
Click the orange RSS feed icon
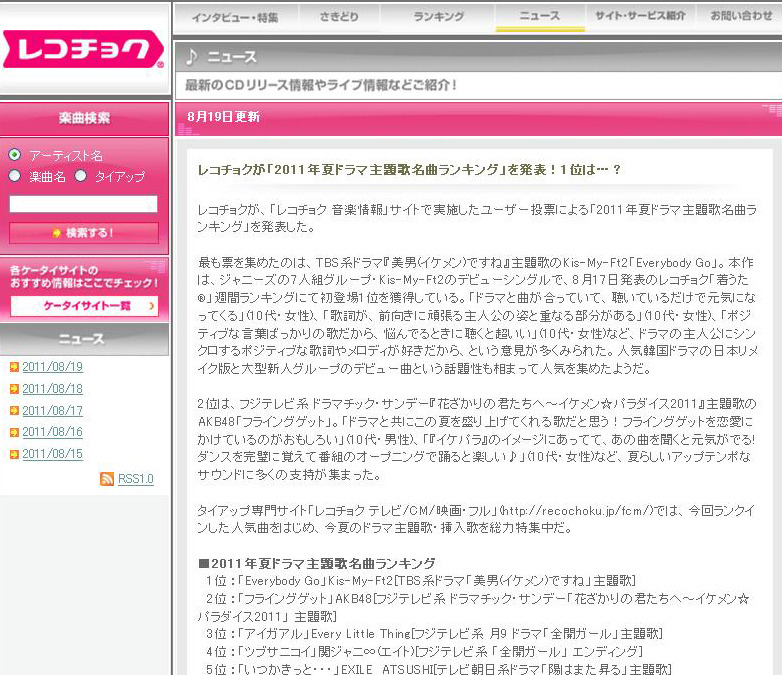(107, 479)
